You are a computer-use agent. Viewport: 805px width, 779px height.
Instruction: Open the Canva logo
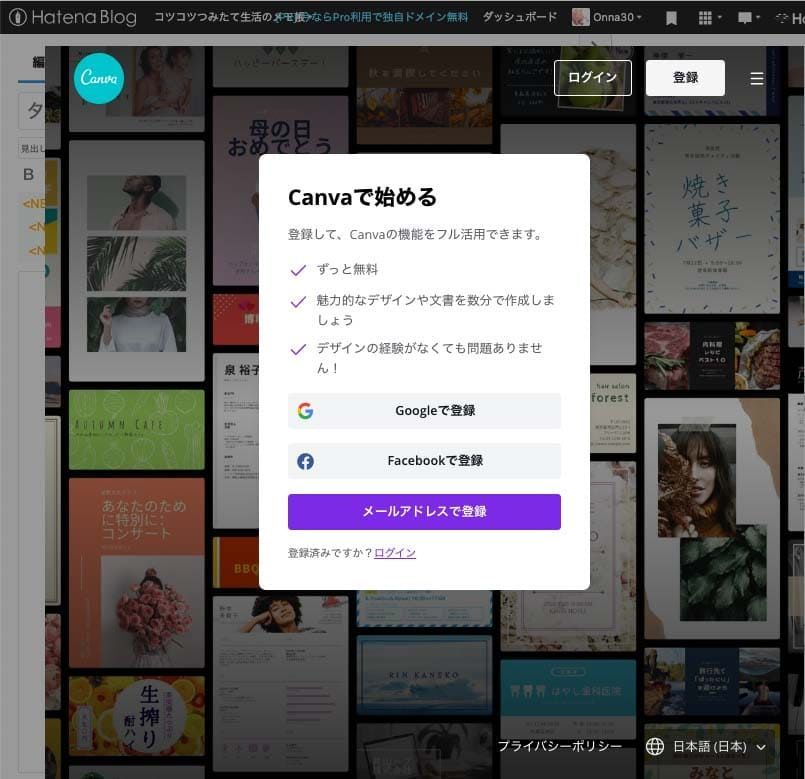(99, 78)
